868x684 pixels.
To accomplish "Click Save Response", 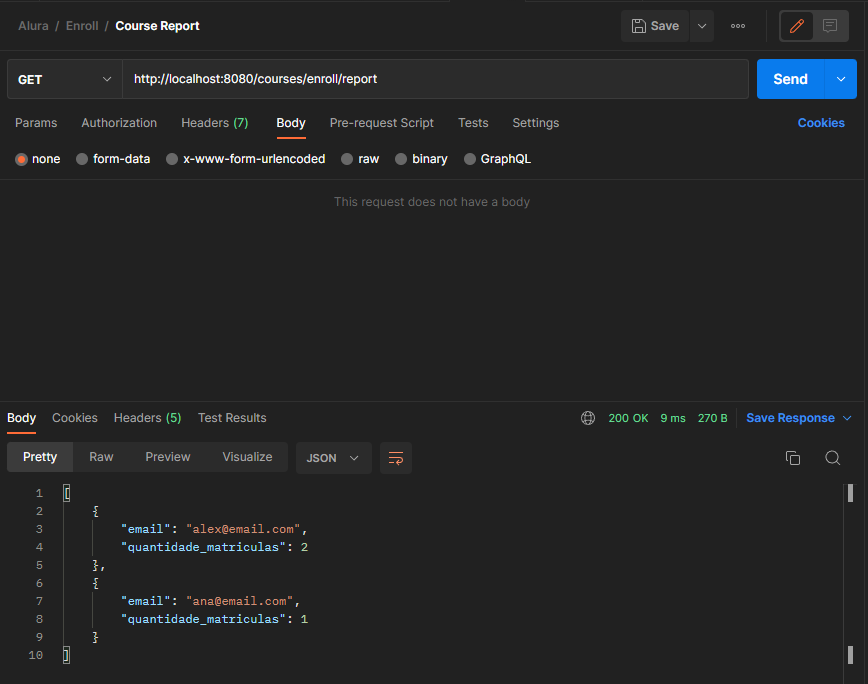I will pyautogui.click(x=790, y=418).
